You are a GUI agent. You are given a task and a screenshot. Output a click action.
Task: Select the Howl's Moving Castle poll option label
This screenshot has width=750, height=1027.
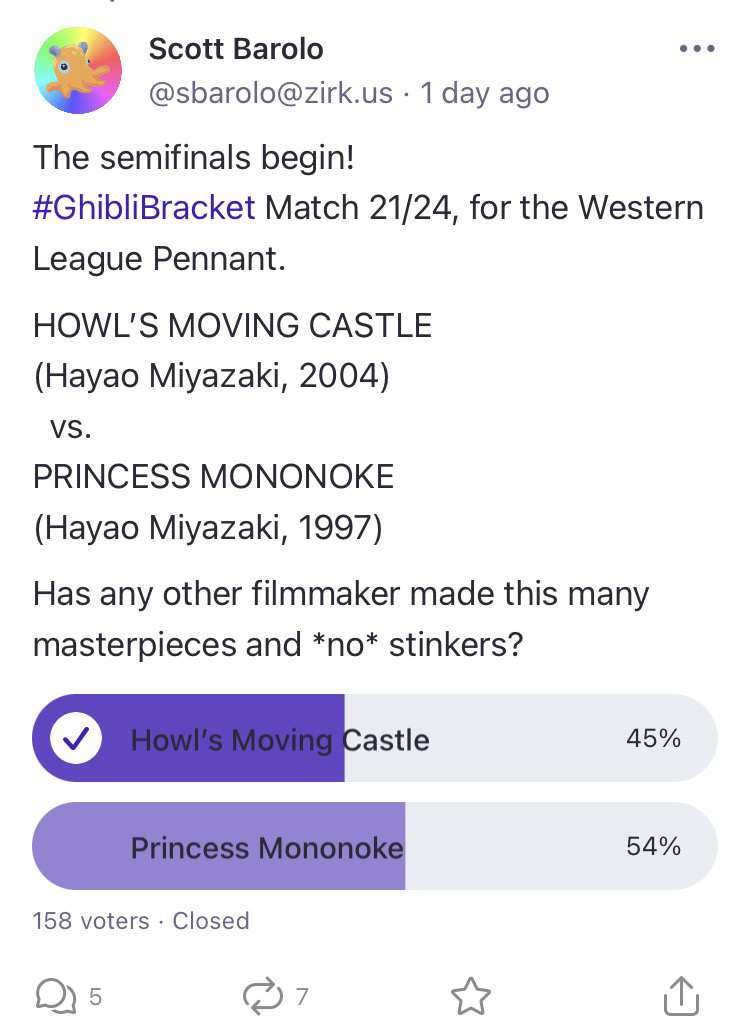280,740
